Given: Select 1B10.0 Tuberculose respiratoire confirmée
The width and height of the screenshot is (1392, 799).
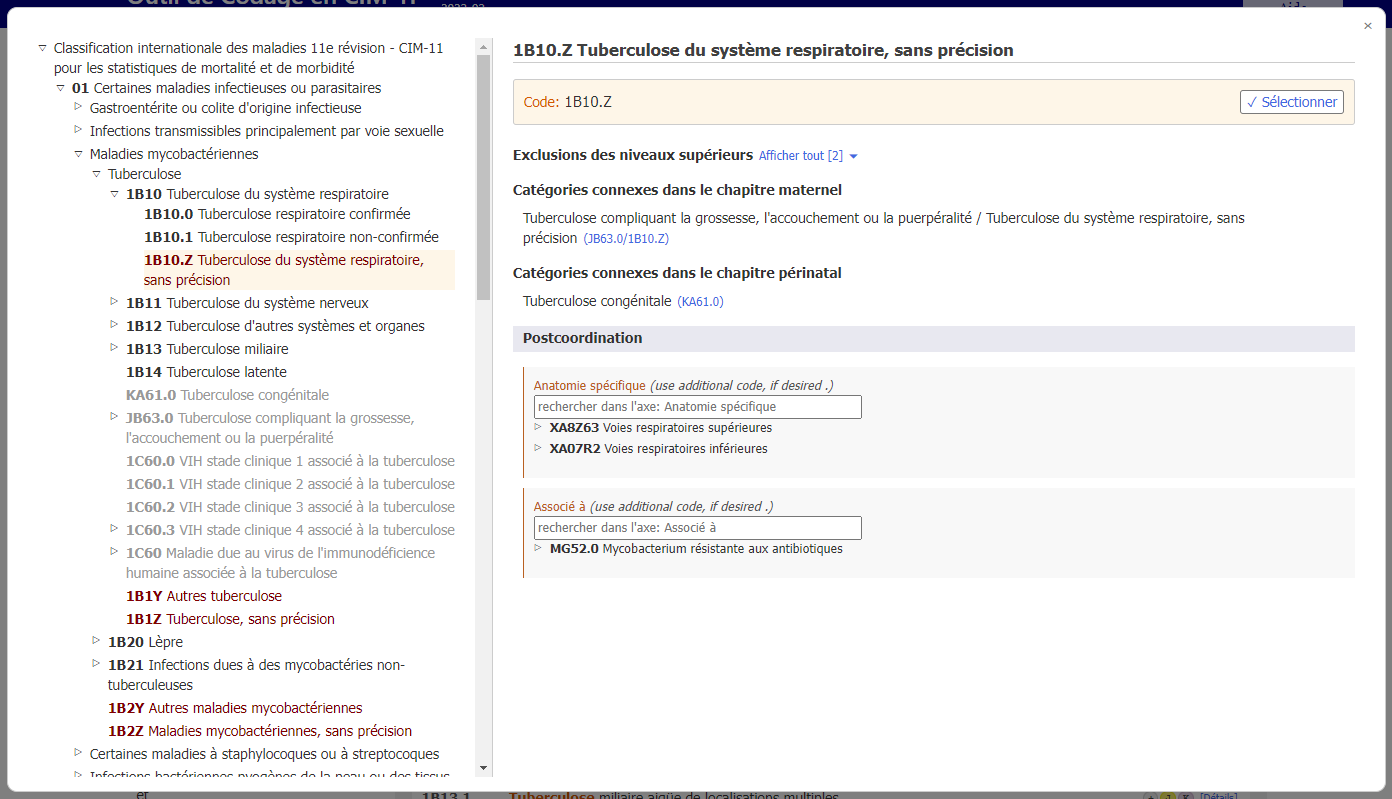Looking at the screenshot, I should 277,214.
